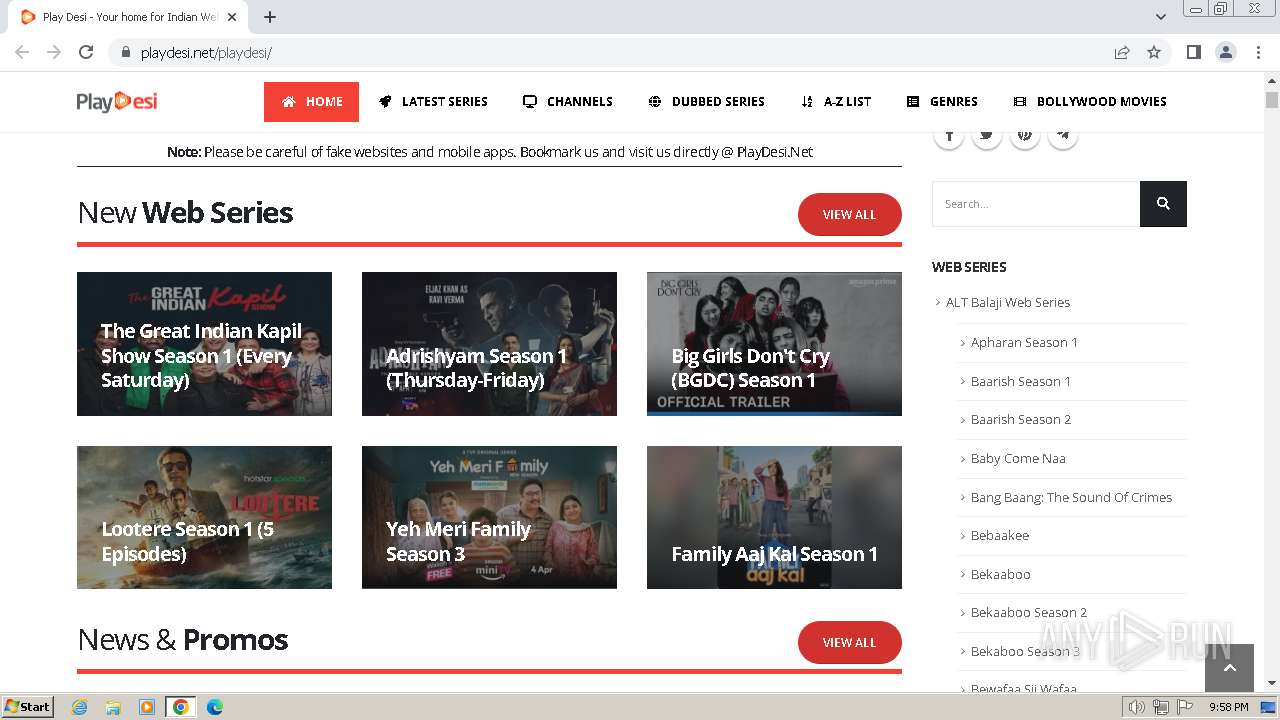
Task: Click the Search input field
Action: pyautogui.click(x=1036, y=204)
